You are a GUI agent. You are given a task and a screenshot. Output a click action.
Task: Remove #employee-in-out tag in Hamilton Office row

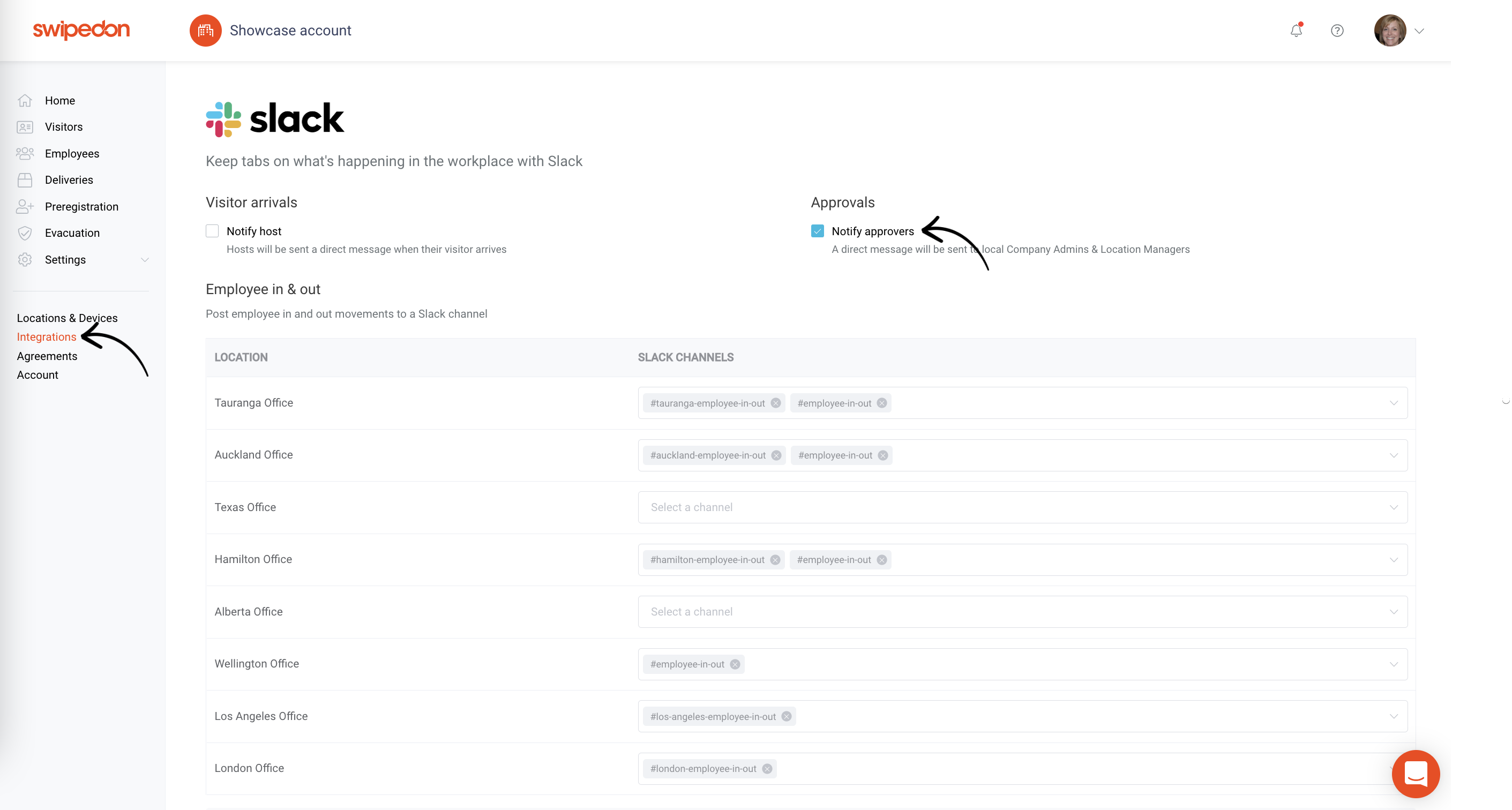click(x=881, y=559)
